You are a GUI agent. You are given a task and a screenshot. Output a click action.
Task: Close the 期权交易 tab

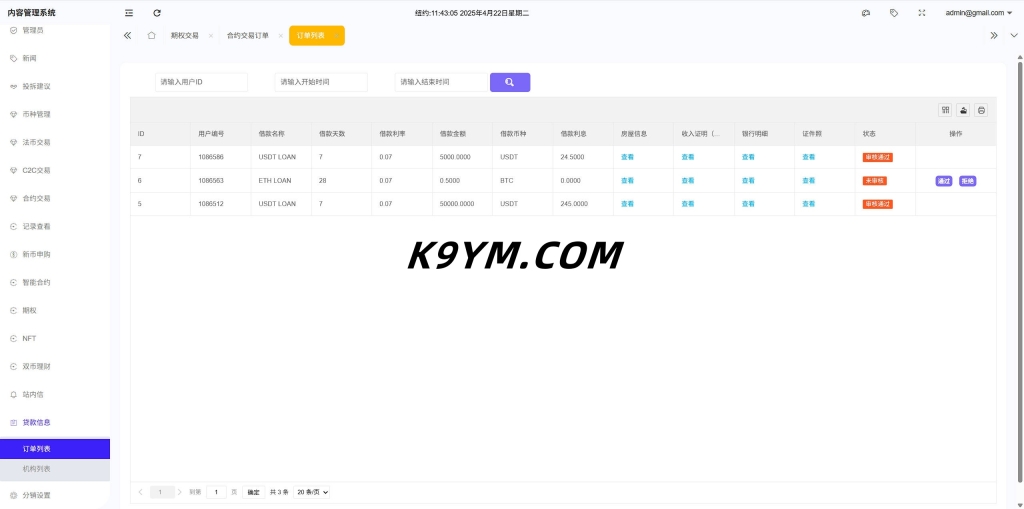pos(210,35)
